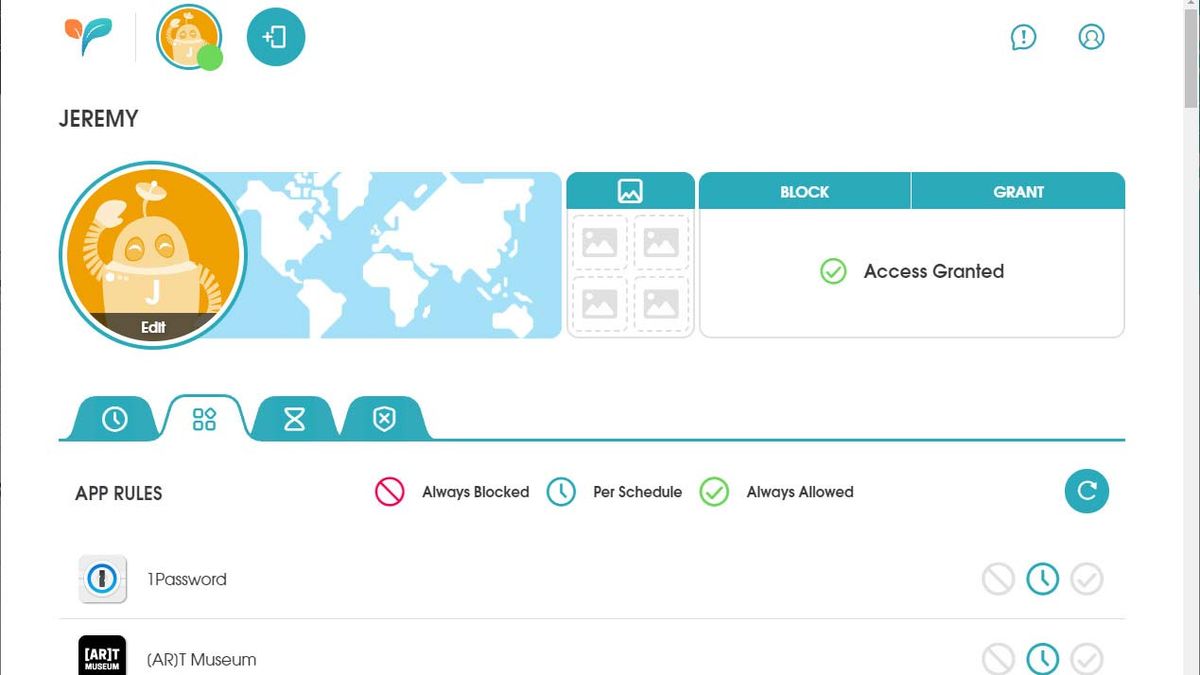
Task: Click the Always Allowed legend icon
Action: (x=715, y=492)
